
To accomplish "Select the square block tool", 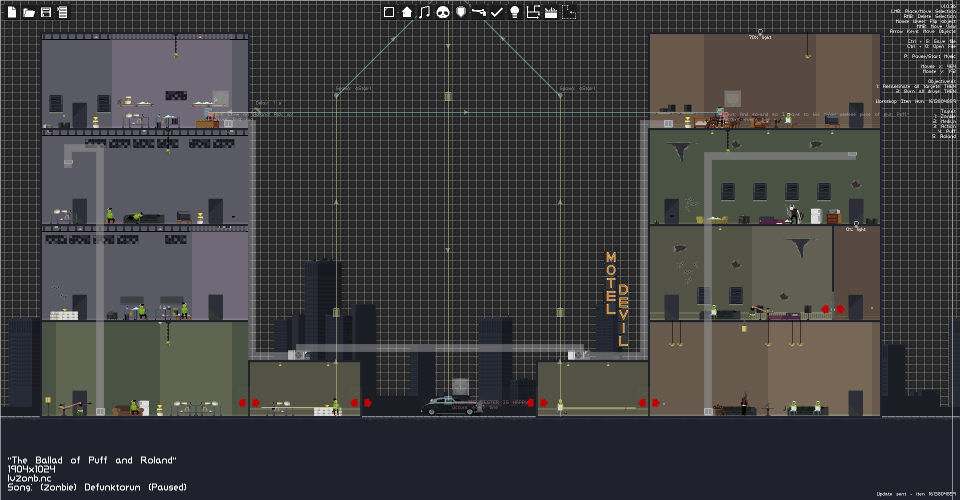I will click(389, 12).
